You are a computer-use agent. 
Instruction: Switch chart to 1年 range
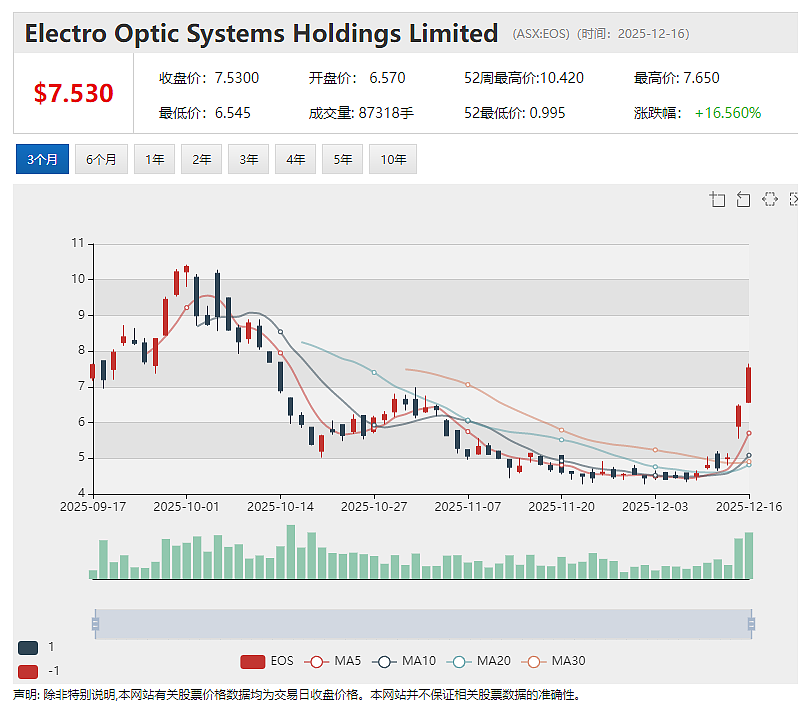pyautogui.click(x=154, y=159)
